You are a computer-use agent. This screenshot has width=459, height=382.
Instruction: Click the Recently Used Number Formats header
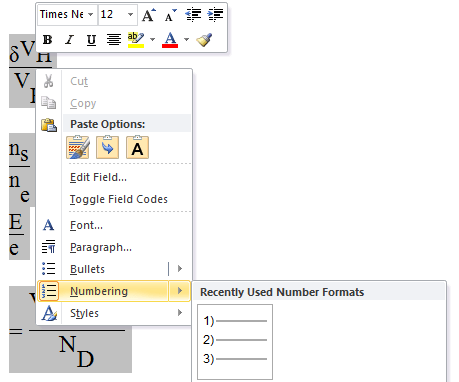282,292
